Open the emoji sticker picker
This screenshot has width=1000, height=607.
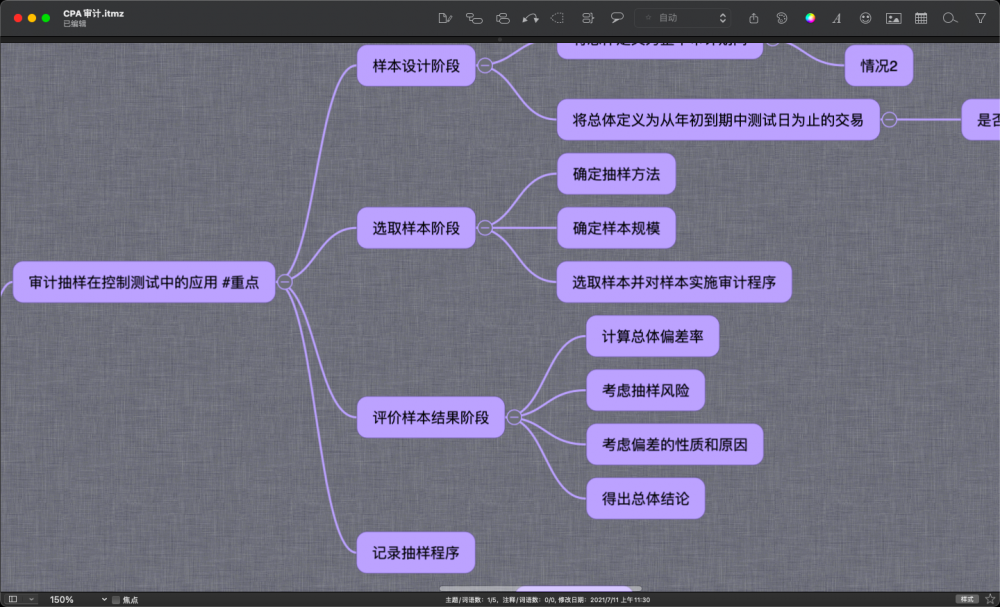coord(865,18)
